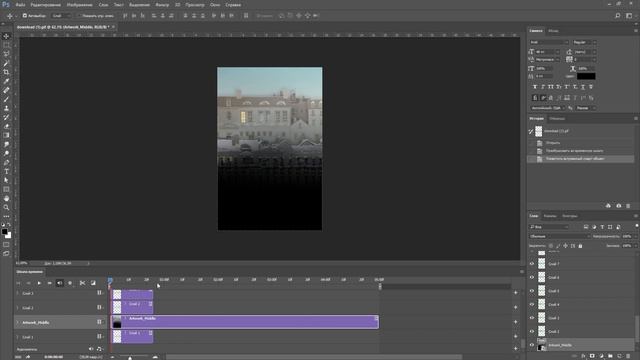640x360 pixels.
Task: Open the layer blending mode dropdown
Action: pos(559,236)
